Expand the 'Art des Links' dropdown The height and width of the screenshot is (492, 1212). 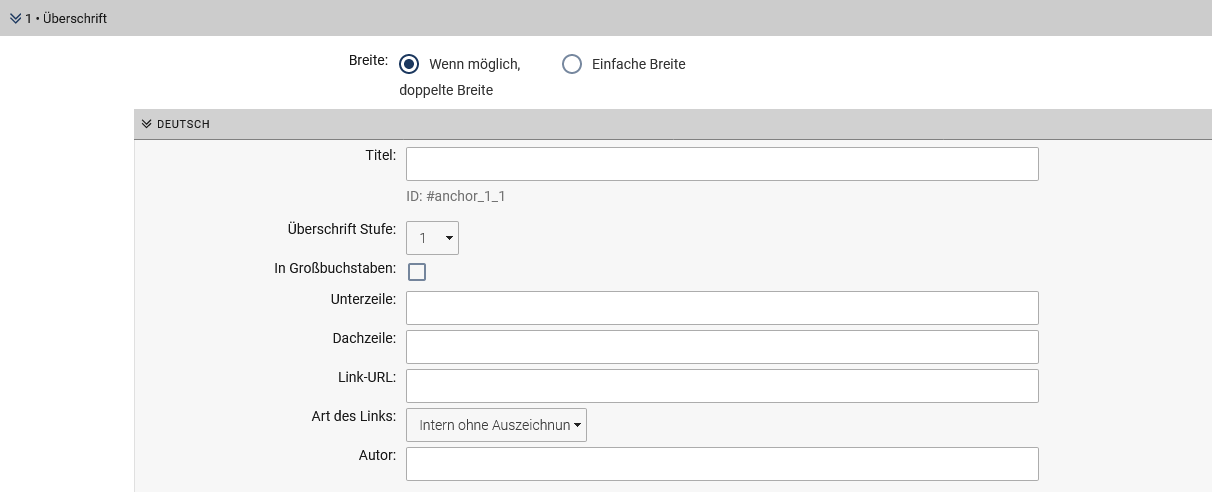496,425
